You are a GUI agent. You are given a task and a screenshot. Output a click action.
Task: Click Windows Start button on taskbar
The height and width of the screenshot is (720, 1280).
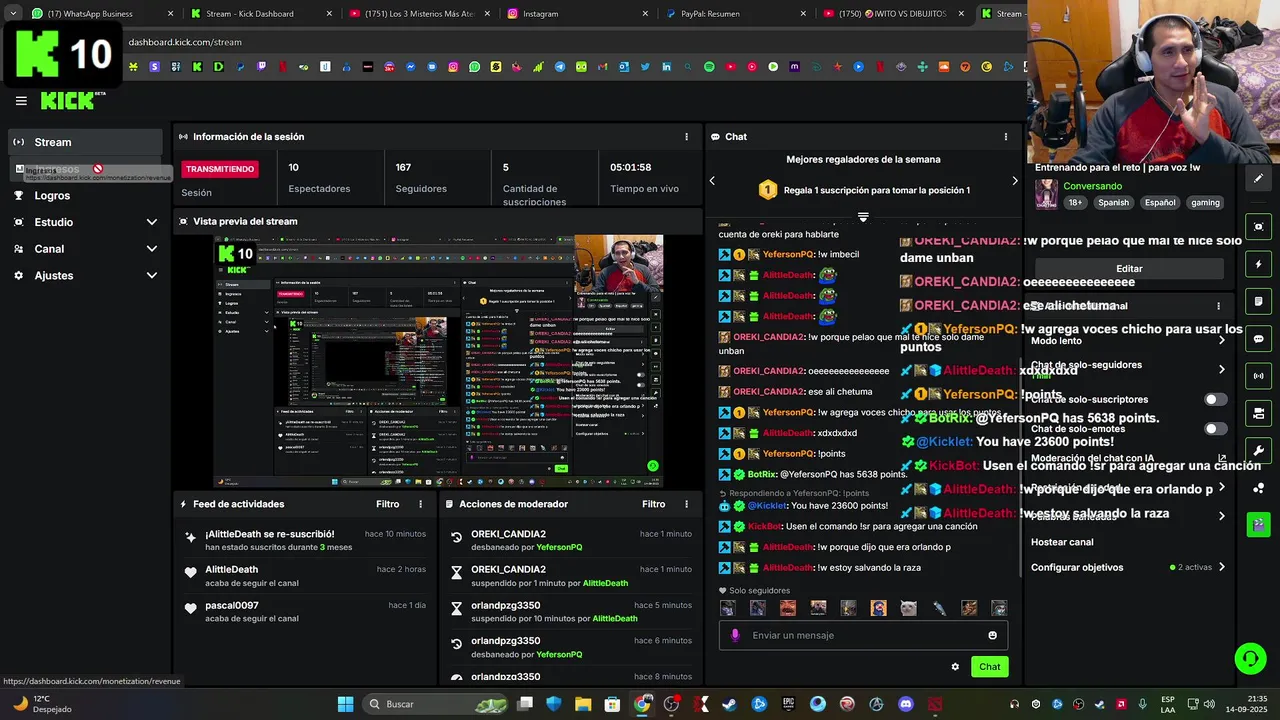[345, 704]
